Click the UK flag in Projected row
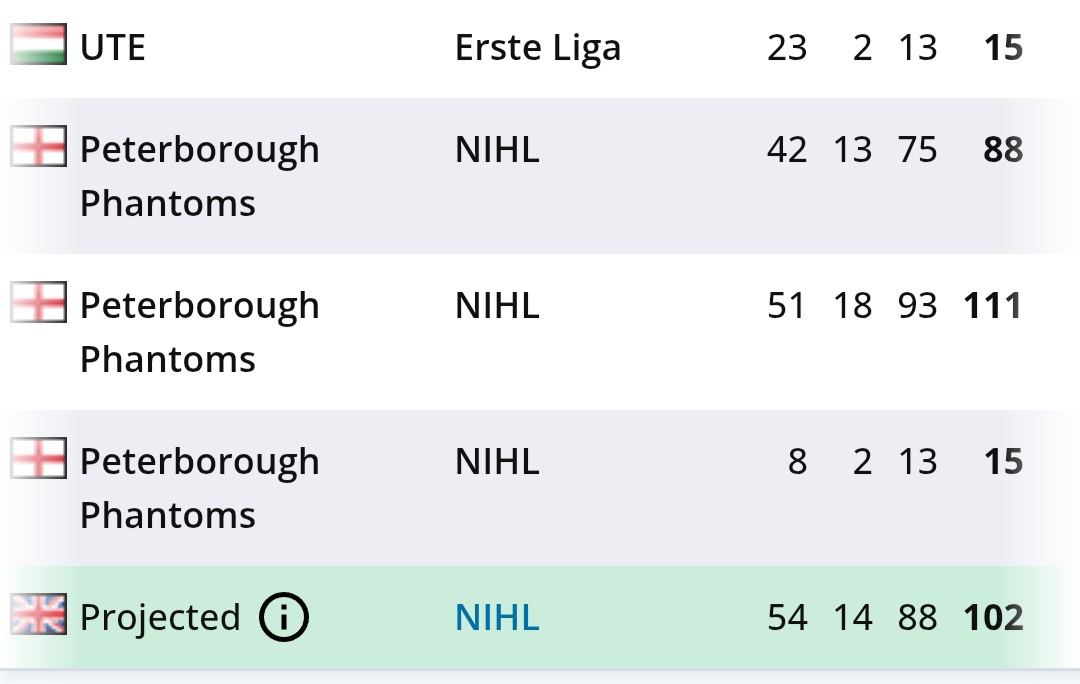The image size is (1080, 684). point(39,614)
